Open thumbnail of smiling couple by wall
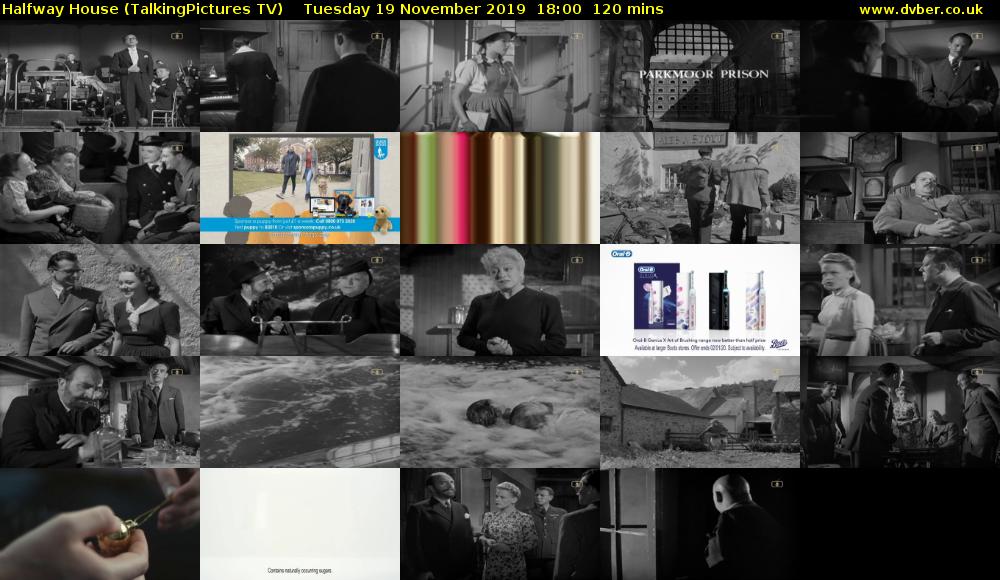Image resolution: width=1000 pixels, height=580 pixels. tap(100, 300)
